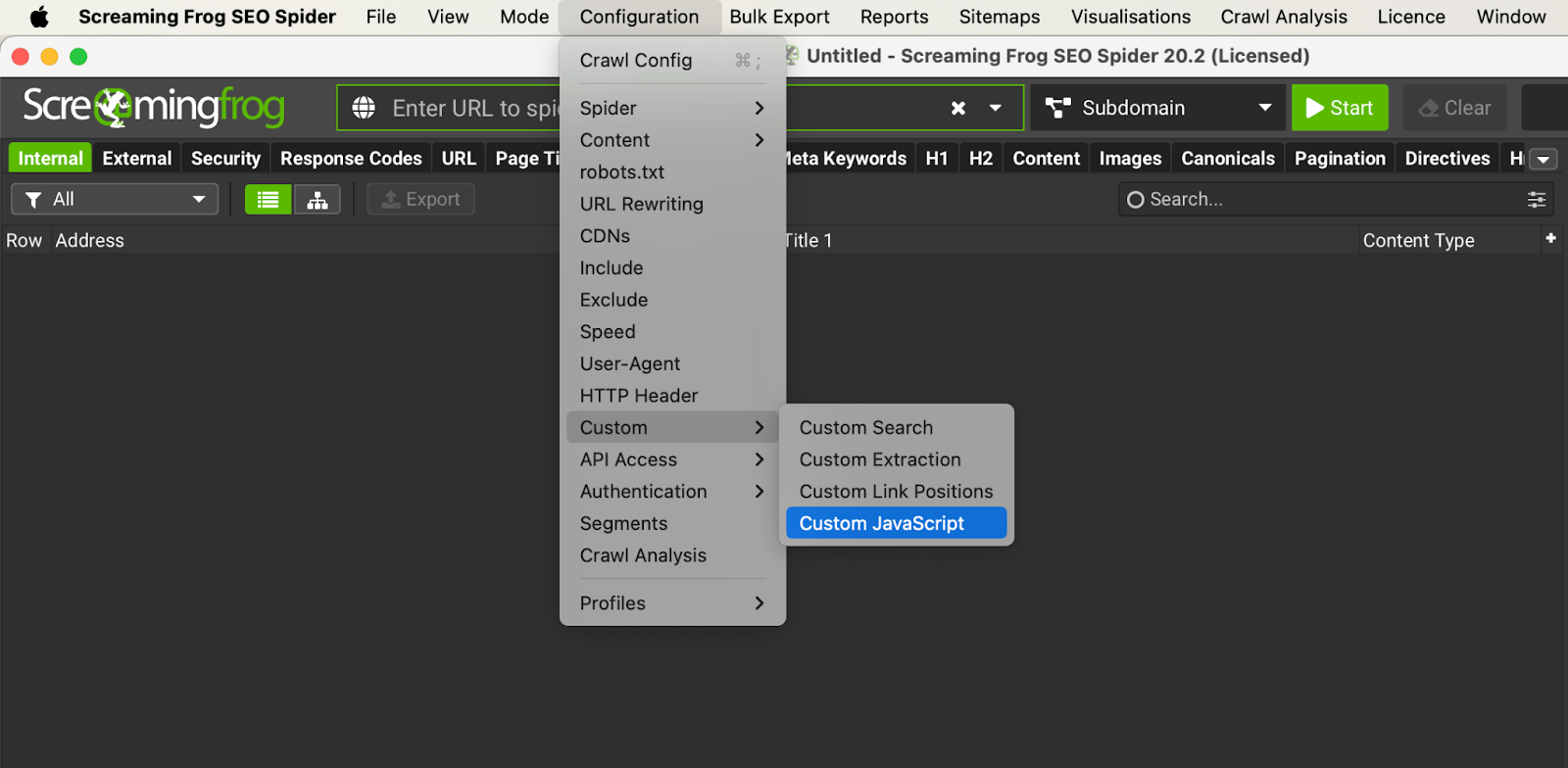1568x768 pixels.
Task: Expand the API Access submenu
Action: pyautogui.click(x=672, y=459)
